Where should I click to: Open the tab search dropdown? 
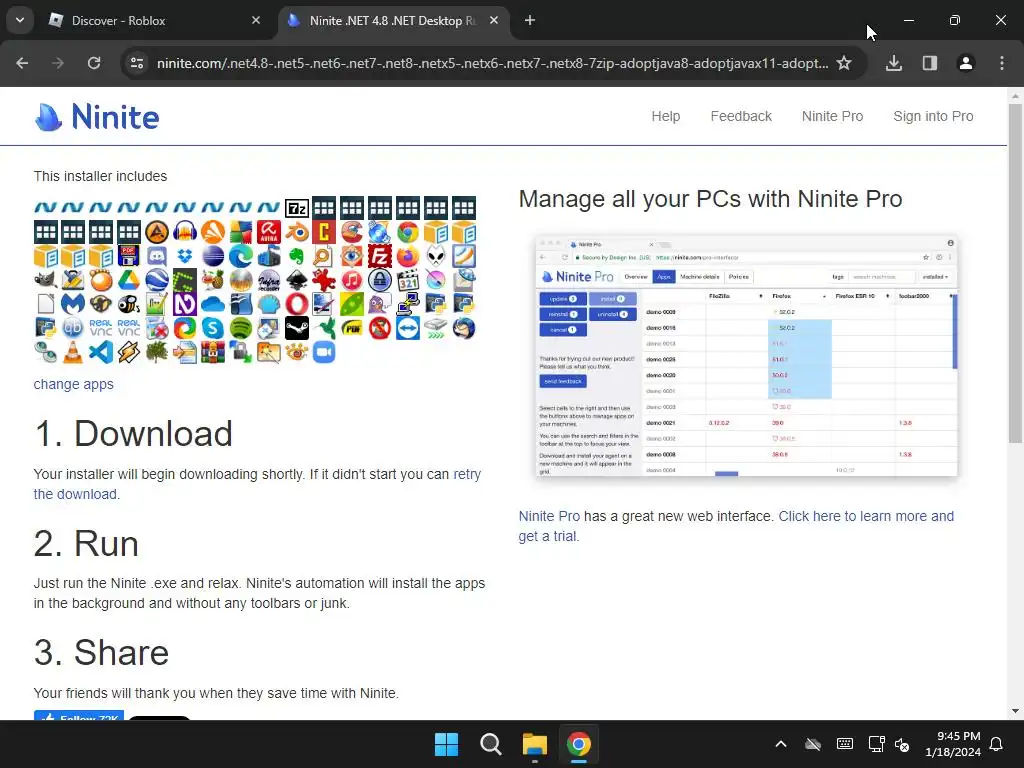[x=20, y=20]
